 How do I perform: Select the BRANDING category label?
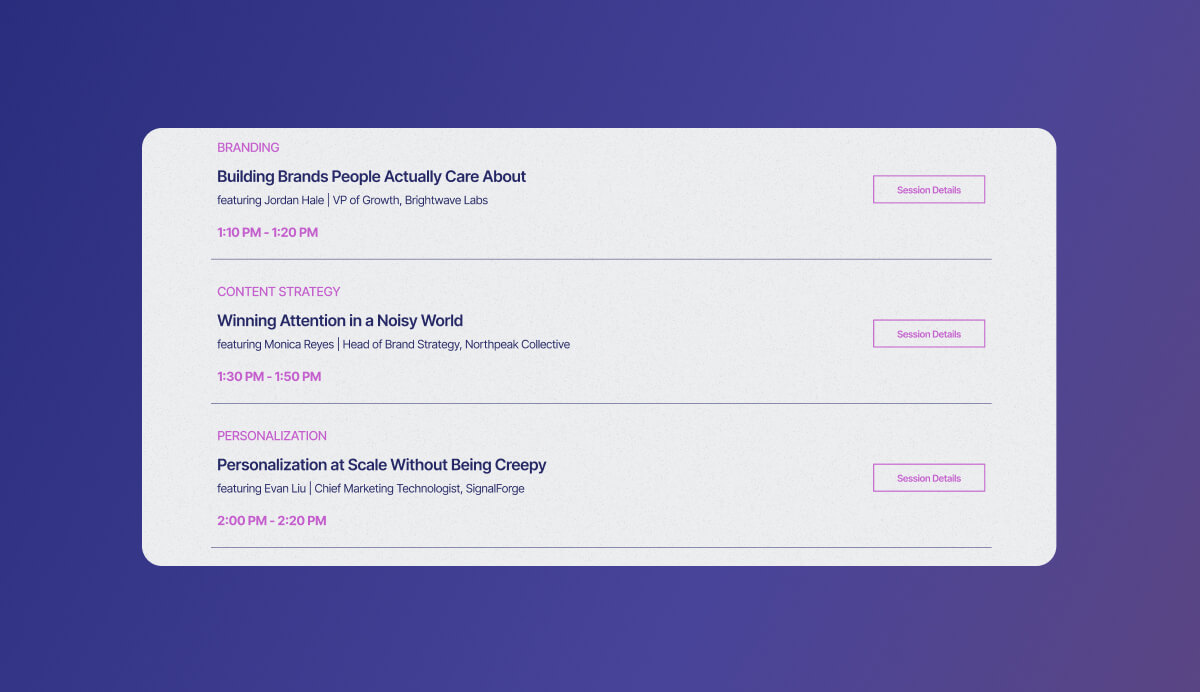(x=248, y=147)
